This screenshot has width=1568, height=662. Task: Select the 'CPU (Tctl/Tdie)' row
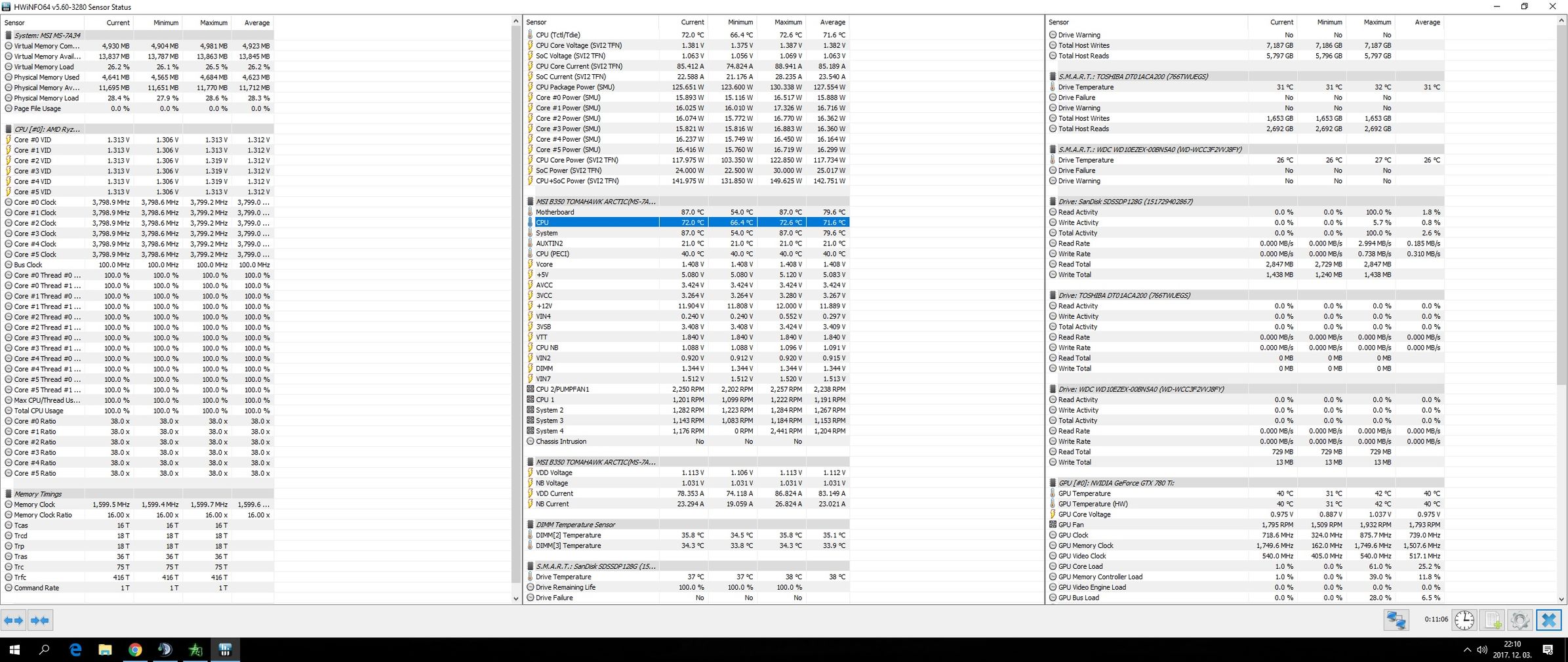(687, 35)
